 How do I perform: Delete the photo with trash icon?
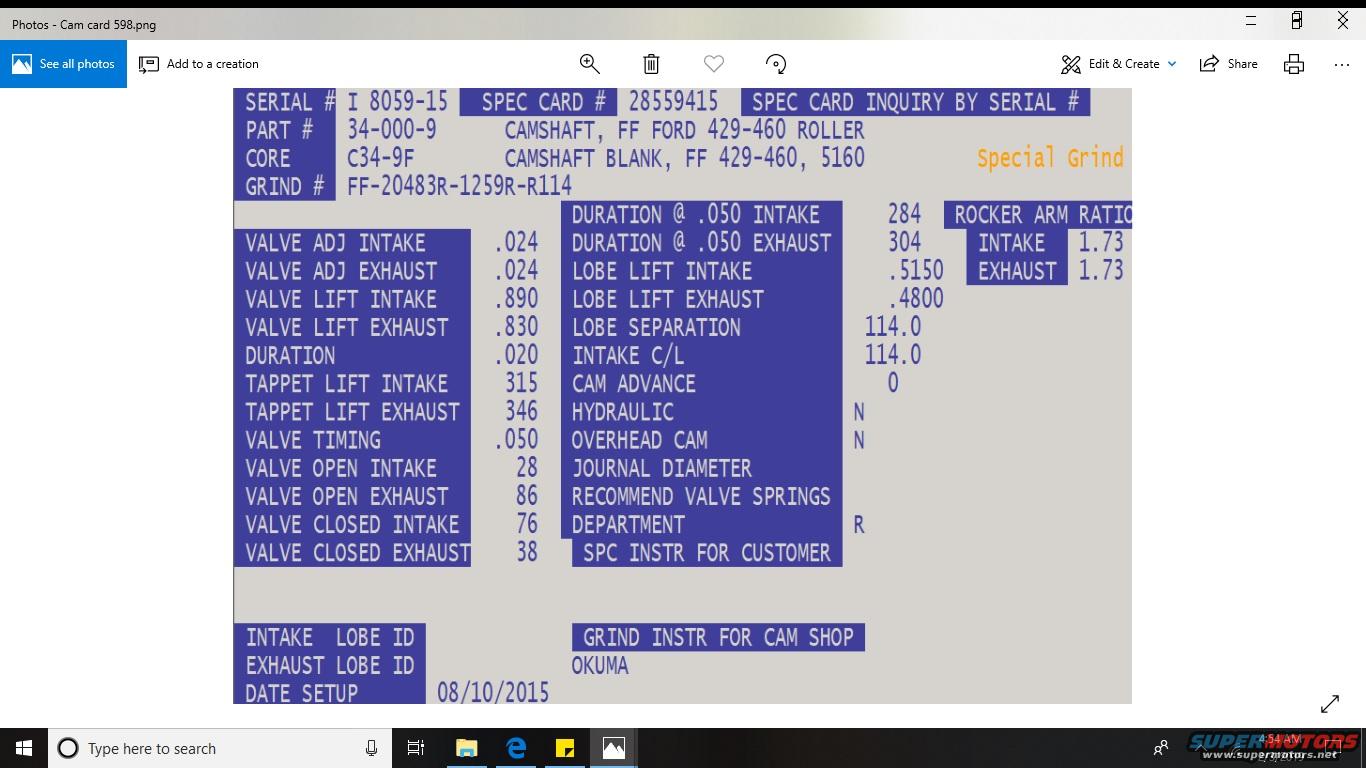click(x=651, y=64)
